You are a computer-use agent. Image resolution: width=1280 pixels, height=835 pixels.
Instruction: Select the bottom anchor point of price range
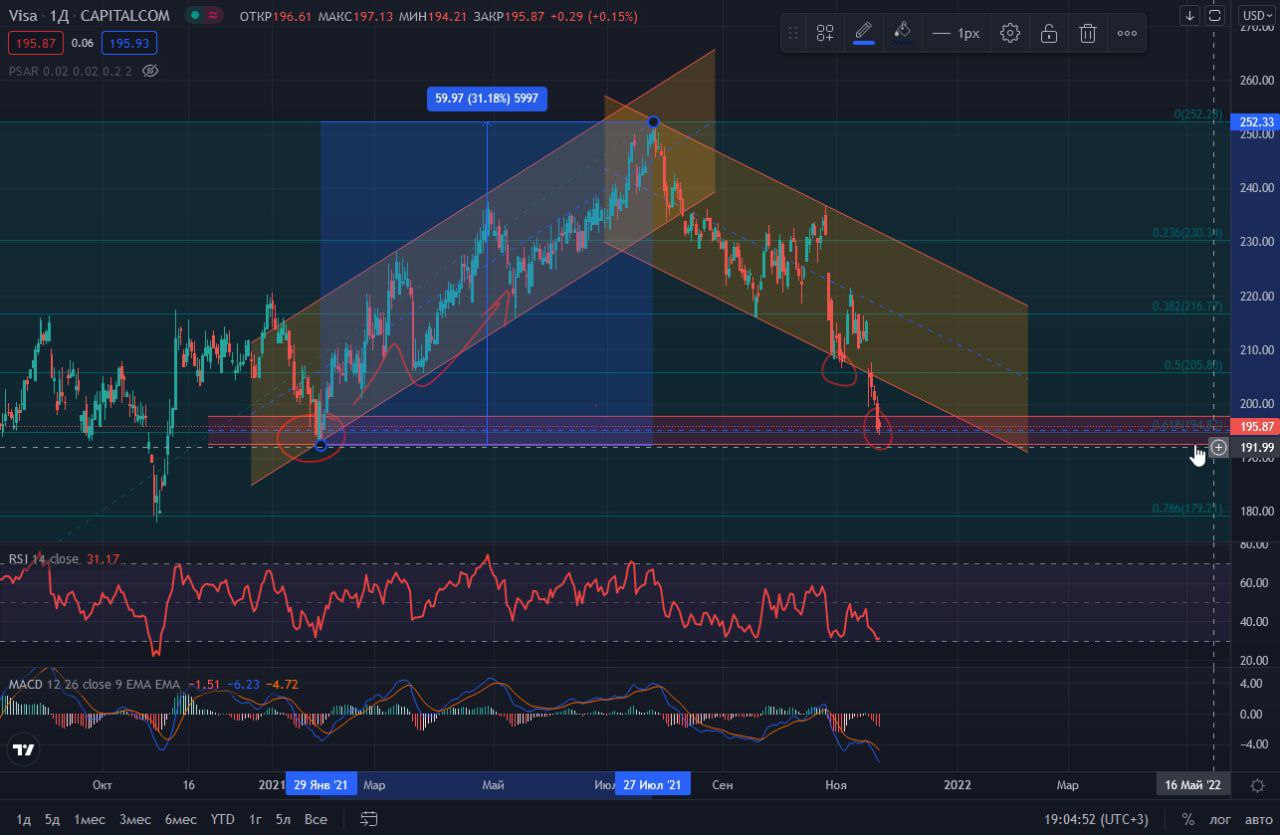[x=321, y=445]
